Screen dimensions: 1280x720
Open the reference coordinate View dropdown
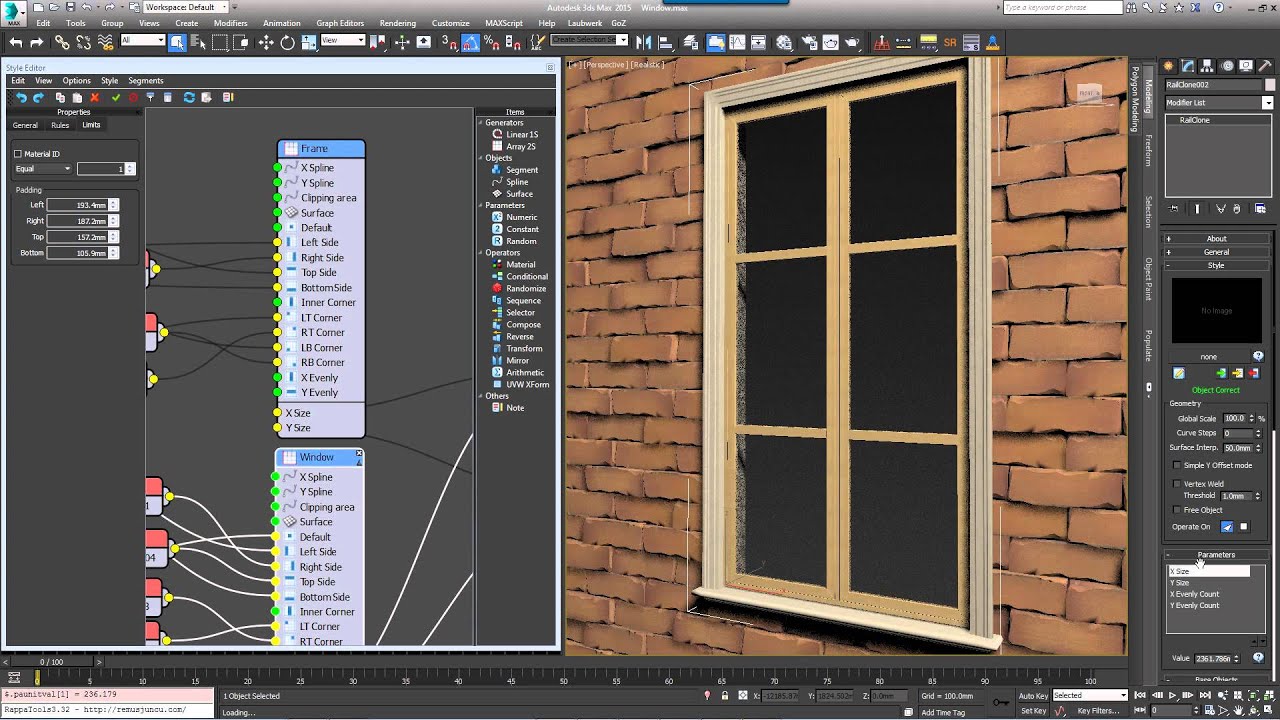point(343,40)
